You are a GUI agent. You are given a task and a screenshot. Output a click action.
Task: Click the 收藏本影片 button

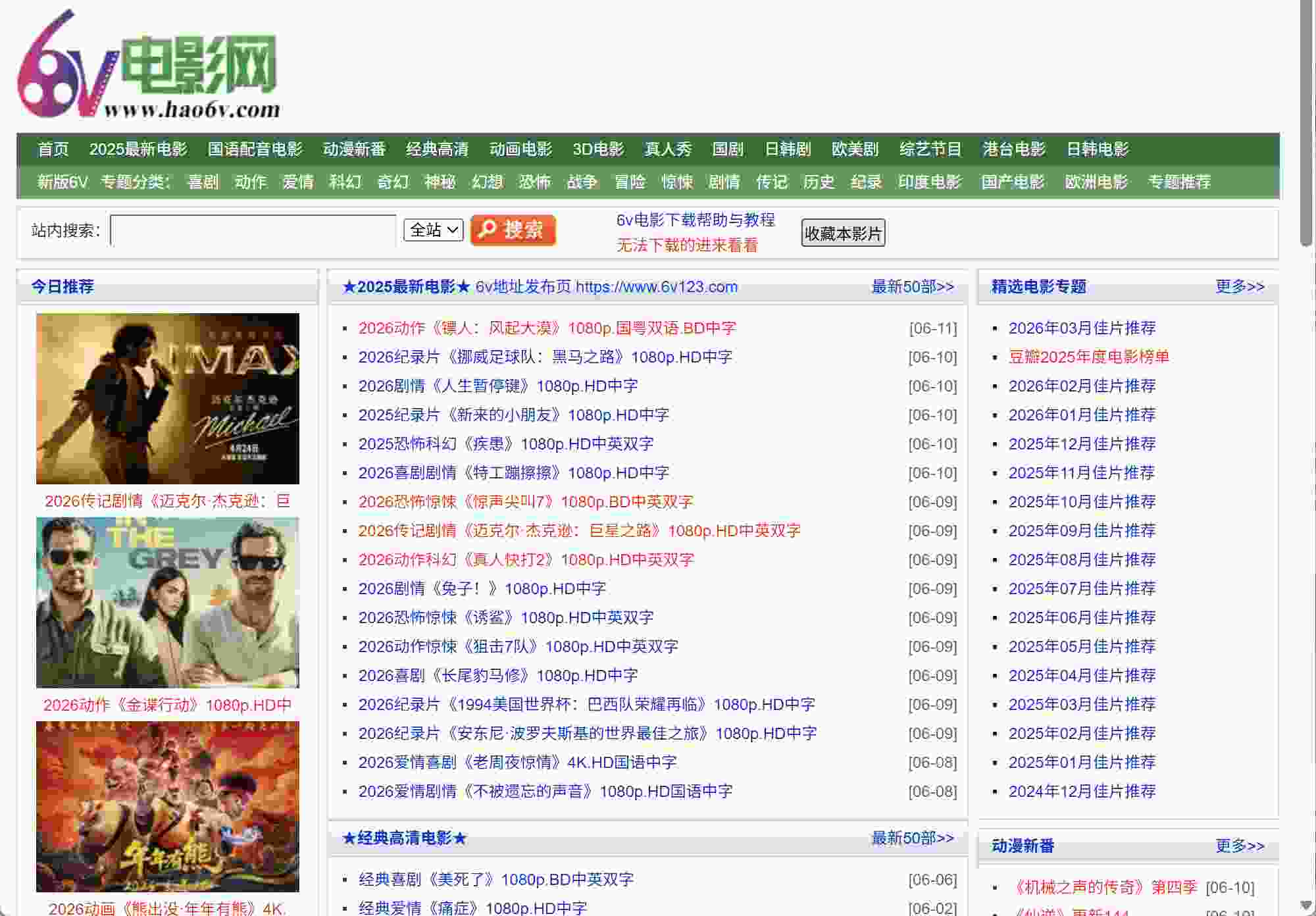(843, 233)
